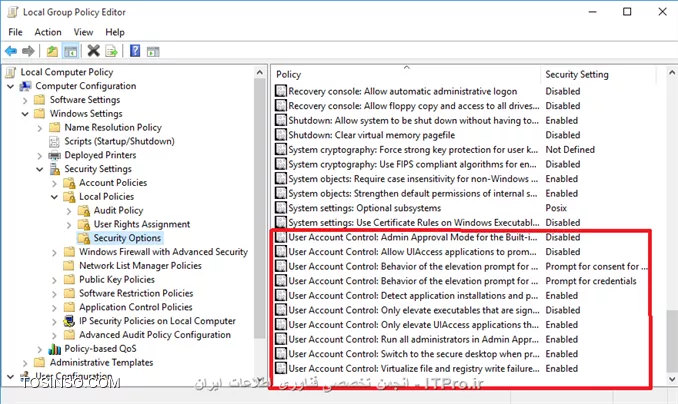Click Windows Firewall with Advanced Security folder icon

click(x=69, y=252)
